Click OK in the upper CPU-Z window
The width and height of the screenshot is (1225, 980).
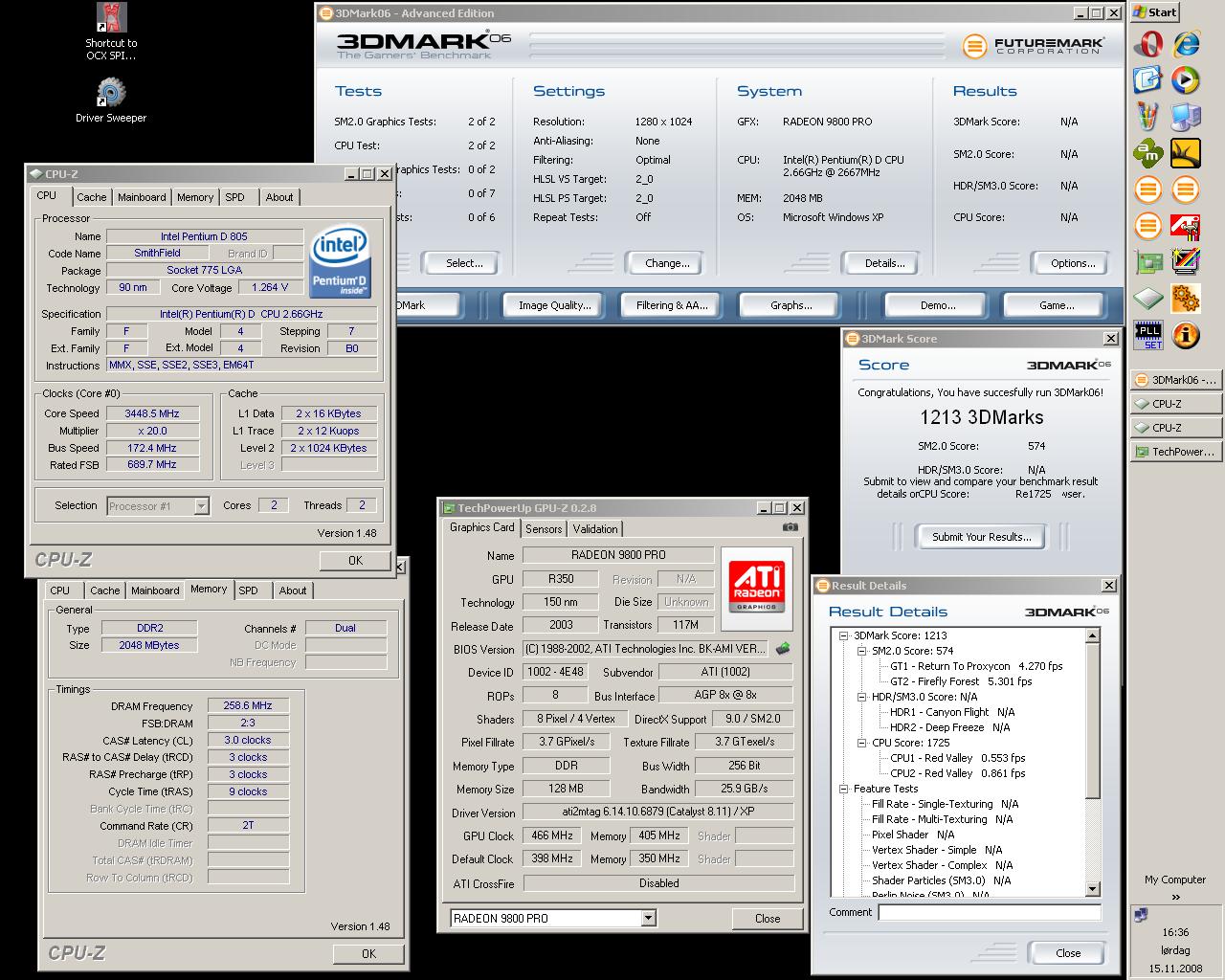tap(355, 561)
